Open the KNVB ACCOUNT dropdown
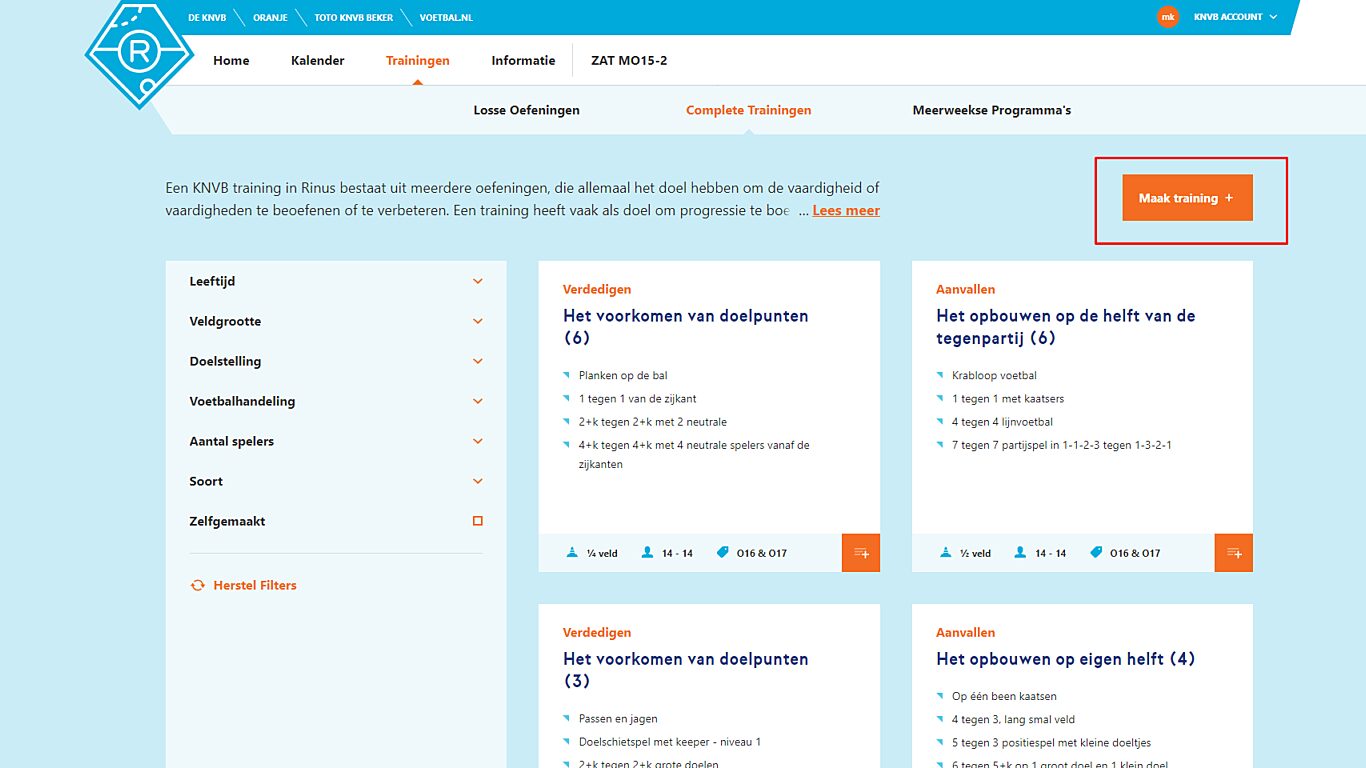The height and width of the screenshot is (768, 1366). 1226,17
